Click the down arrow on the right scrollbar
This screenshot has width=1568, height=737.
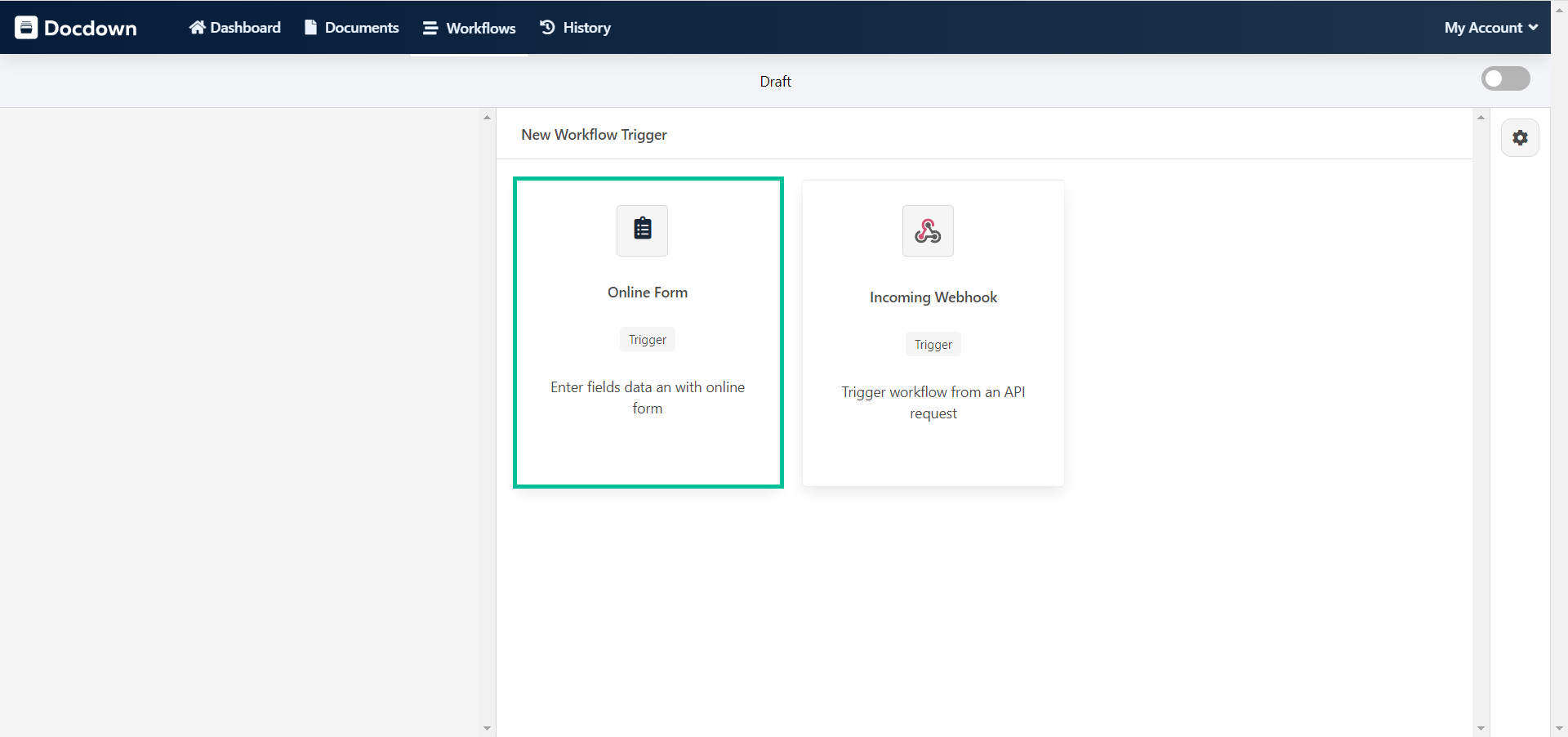(1481, 727)
